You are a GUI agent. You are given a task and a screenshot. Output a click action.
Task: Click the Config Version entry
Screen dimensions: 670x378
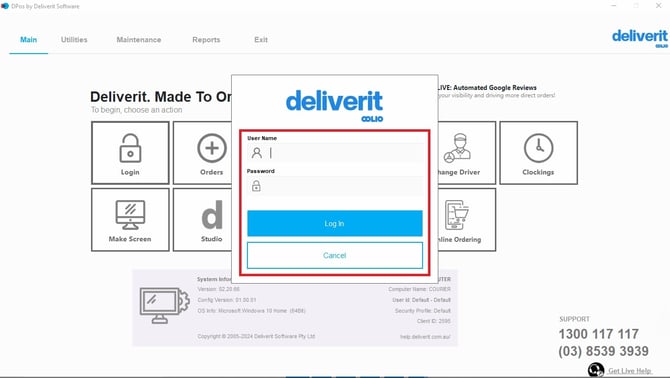[227, 300]
